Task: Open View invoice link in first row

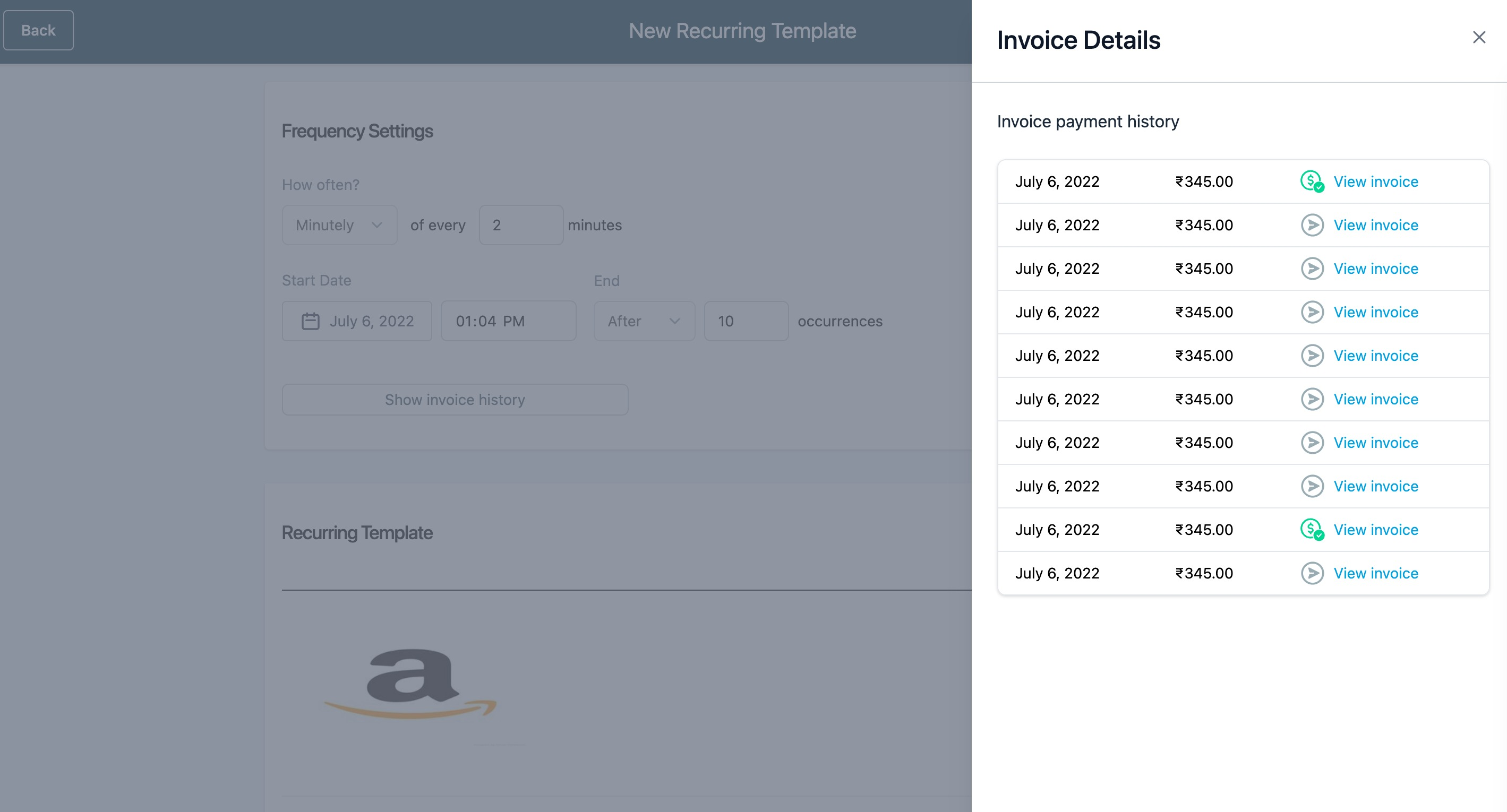Action: 1375,181
